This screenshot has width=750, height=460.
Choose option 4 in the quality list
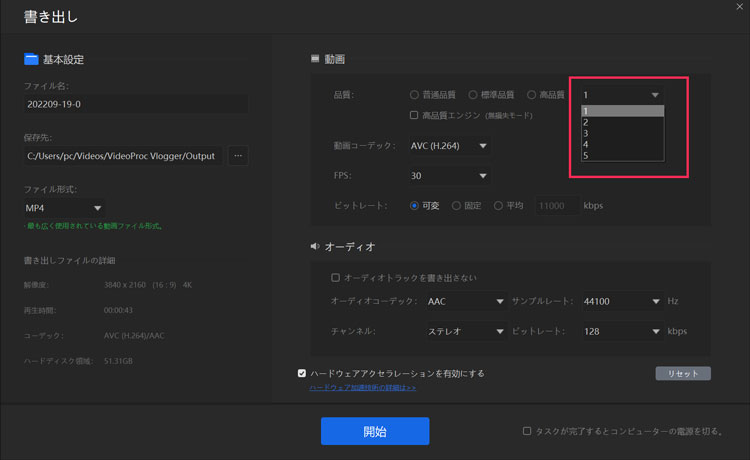click(622, 144)
